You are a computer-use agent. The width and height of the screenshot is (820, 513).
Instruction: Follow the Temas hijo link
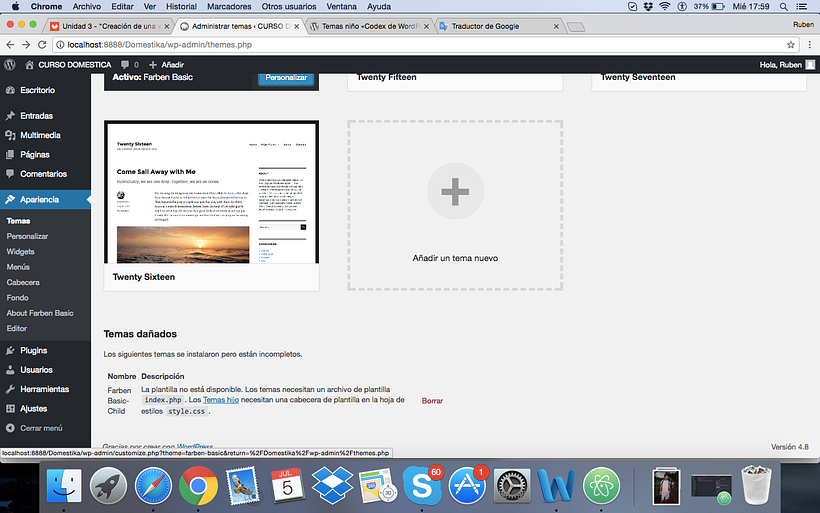coord(221,400)
